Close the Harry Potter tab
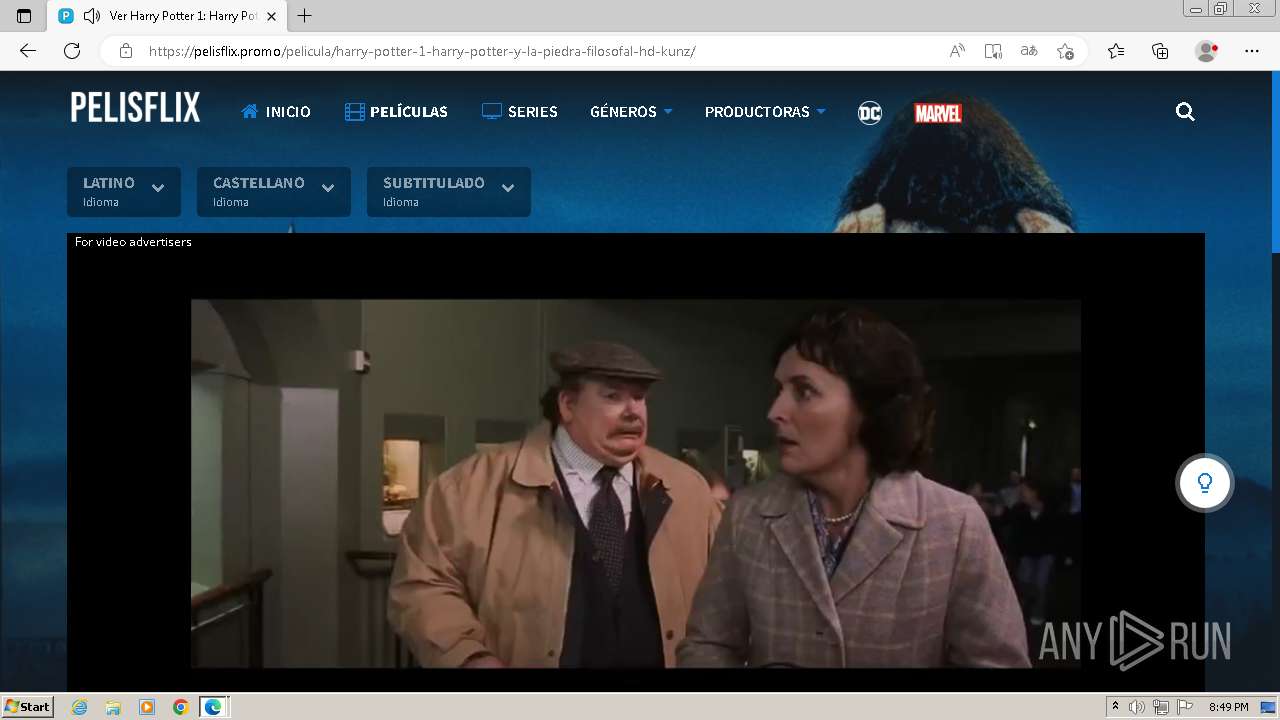The height and width of the screenshot is (720, 1280). click(271, 16)
